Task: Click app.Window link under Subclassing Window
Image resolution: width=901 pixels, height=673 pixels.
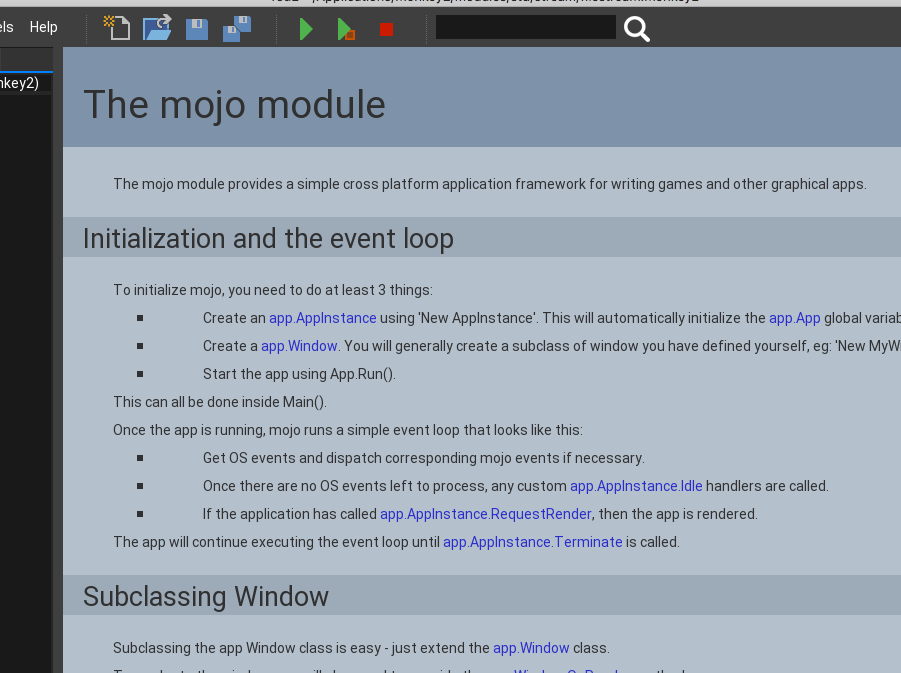Action: click(x=531, y=648)
